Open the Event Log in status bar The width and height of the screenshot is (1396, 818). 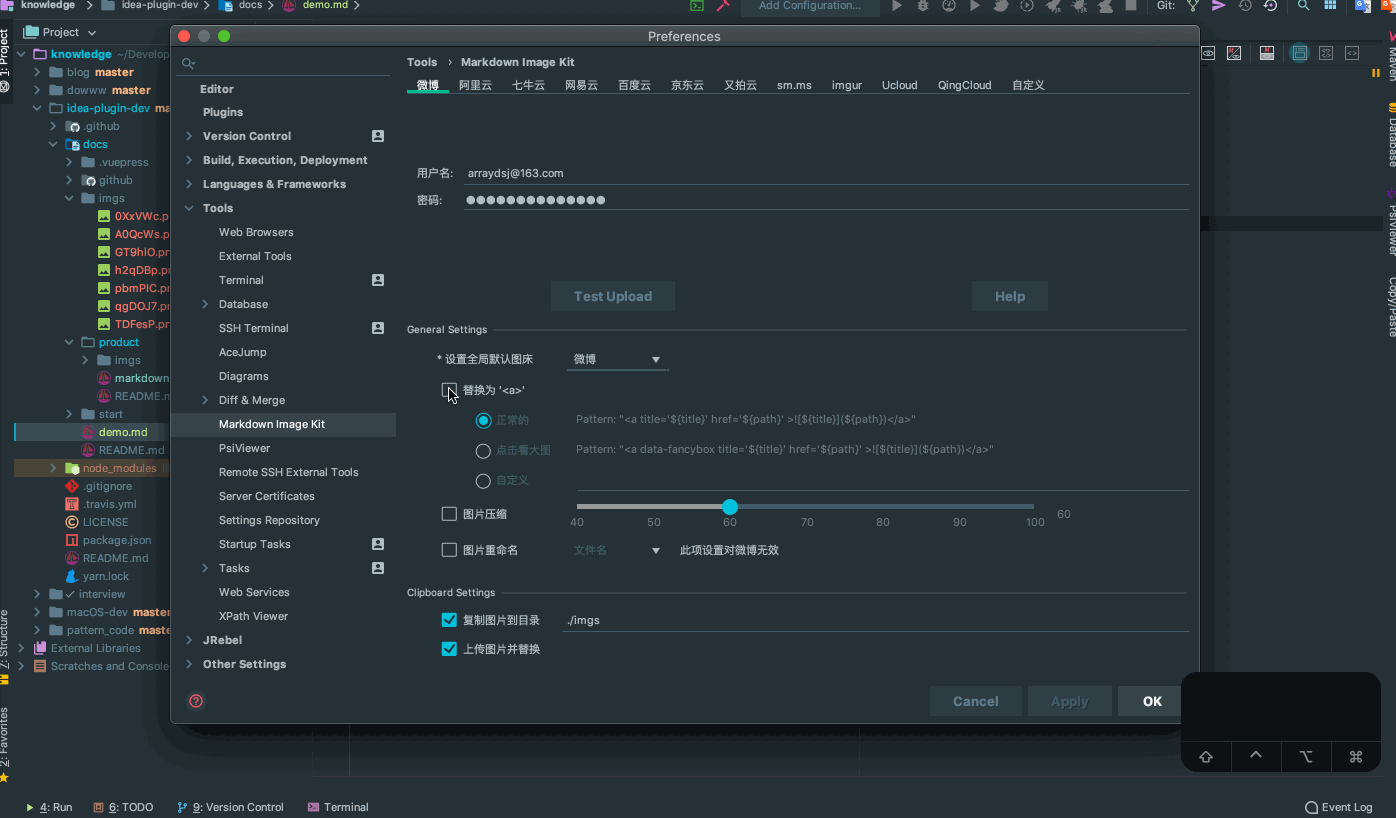tap(1338, 807)
